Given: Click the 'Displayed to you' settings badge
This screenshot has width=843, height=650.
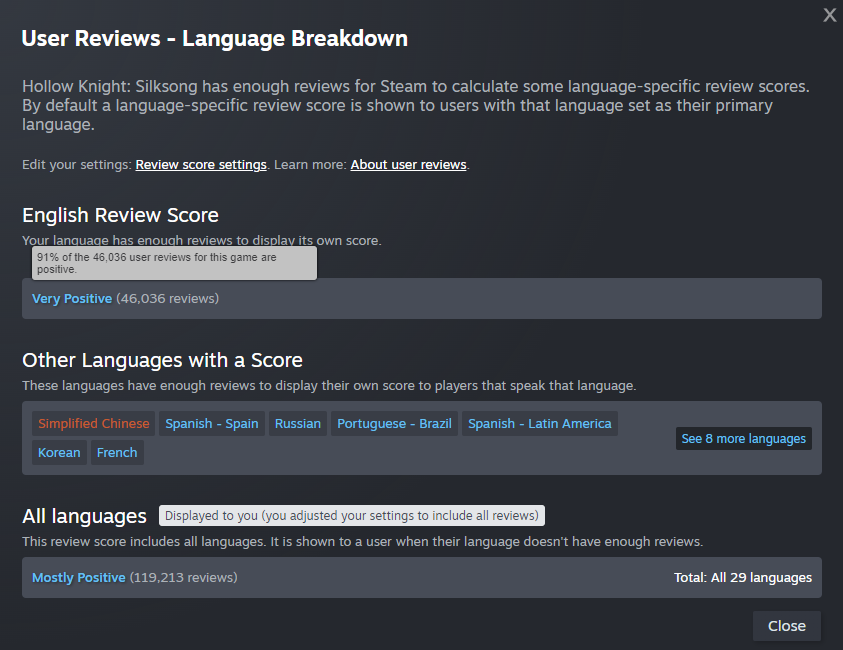Looking at the screenshot, I should click(x=352, y=516).
